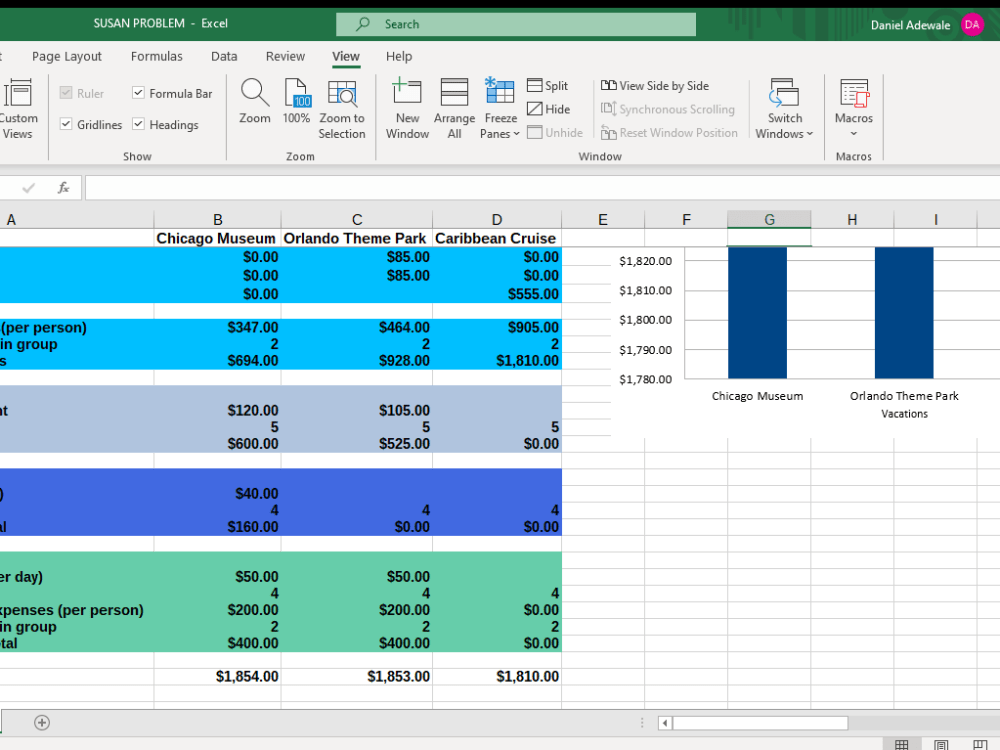Click Zoom to Selection icon

[x=342, y=93]
